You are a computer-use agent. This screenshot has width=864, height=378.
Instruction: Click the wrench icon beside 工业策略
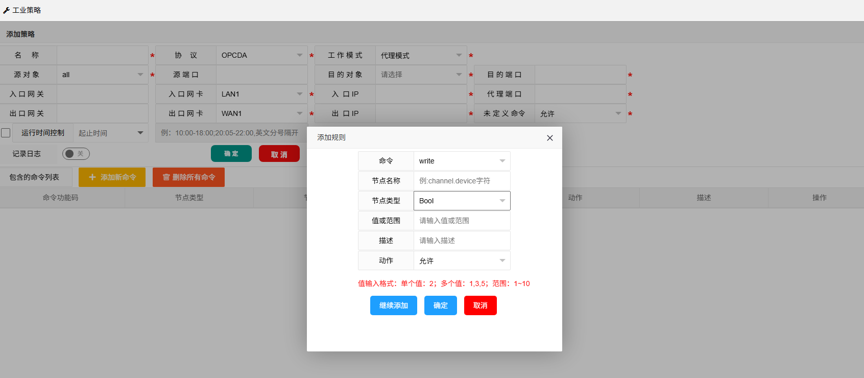[7, 10]
